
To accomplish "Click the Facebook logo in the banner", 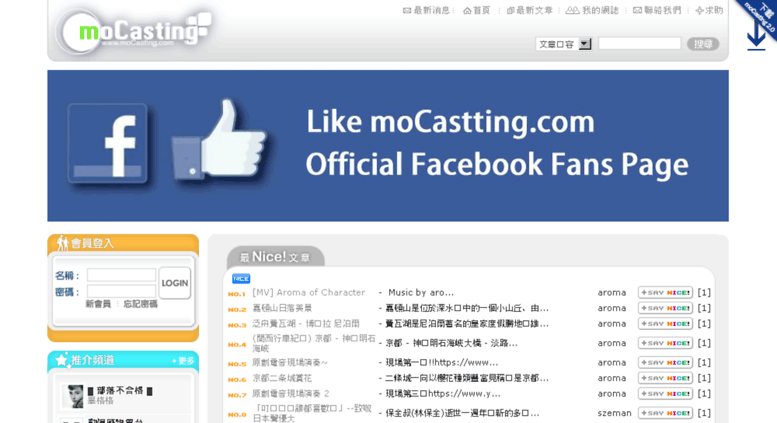I will (108, 144).
